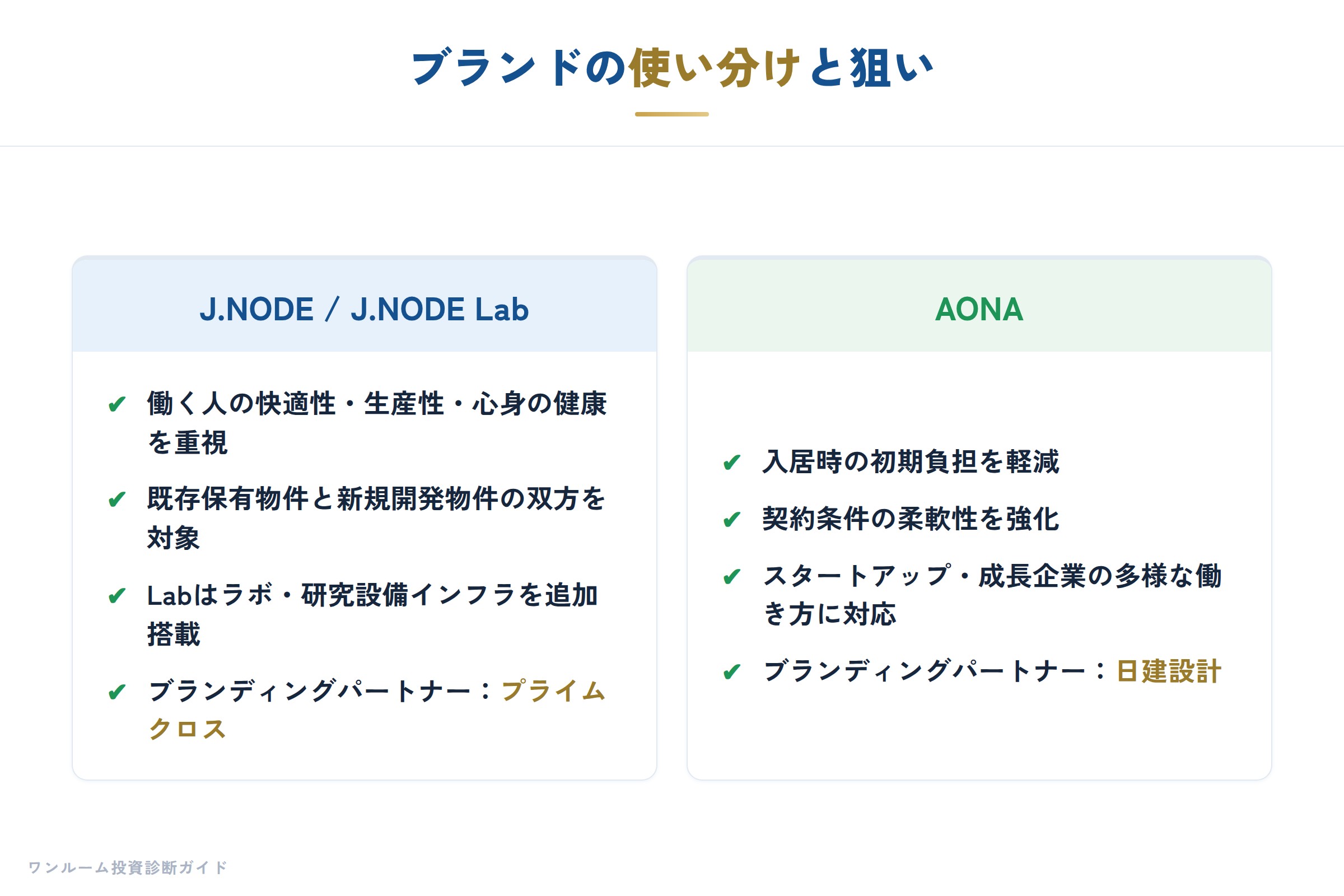Click the checkmark beside Labはラボ item

tap(117, 596)
